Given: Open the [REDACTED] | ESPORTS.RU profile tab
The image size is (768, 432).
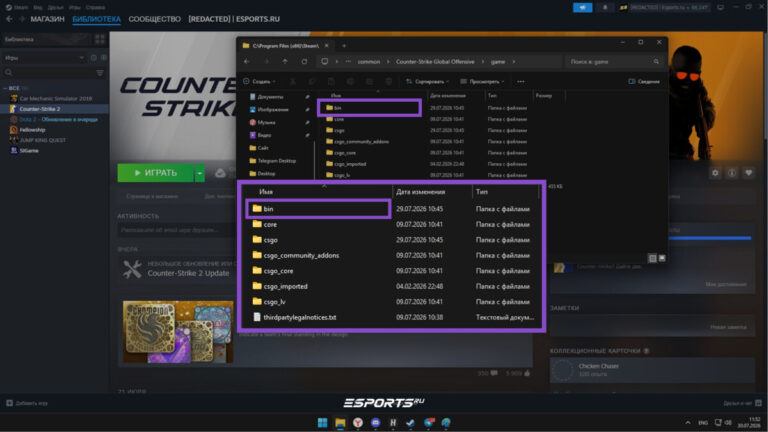Looking at the screenshot, I should tap(234, 19).
